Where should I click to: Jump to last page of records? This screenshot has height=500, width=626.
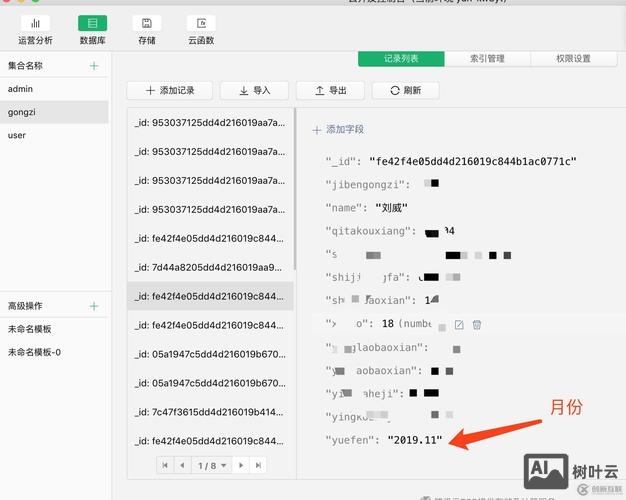258,465
